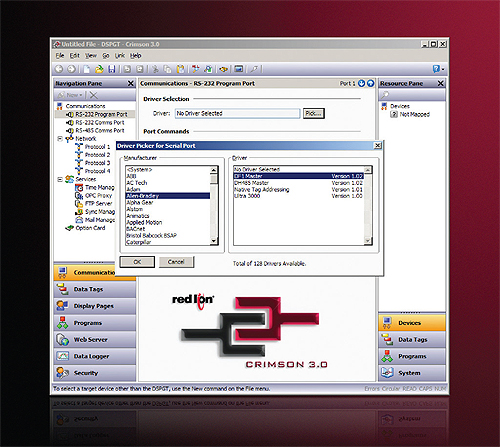
Task: Open the Data Logger section
Action: click(95, 356)
